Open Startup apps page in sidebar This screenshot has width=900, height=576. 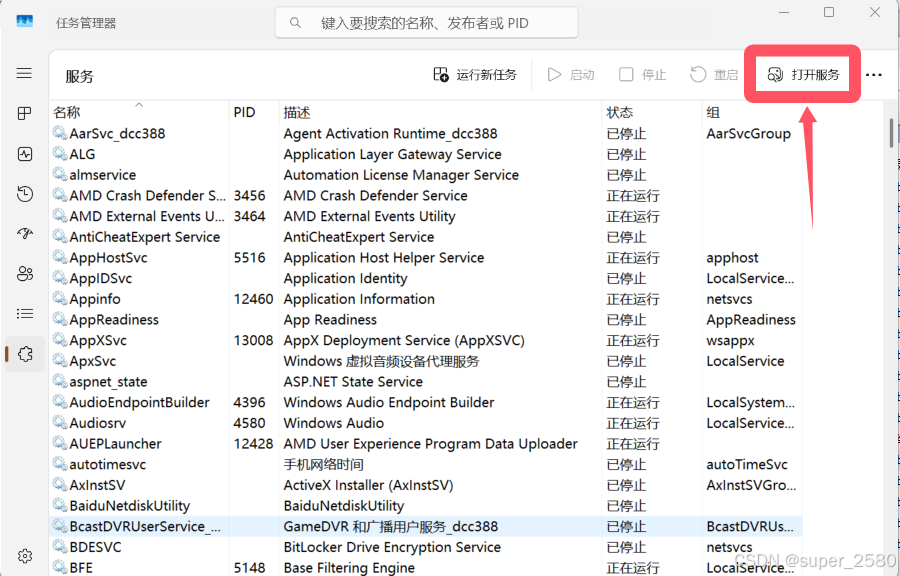25,233
